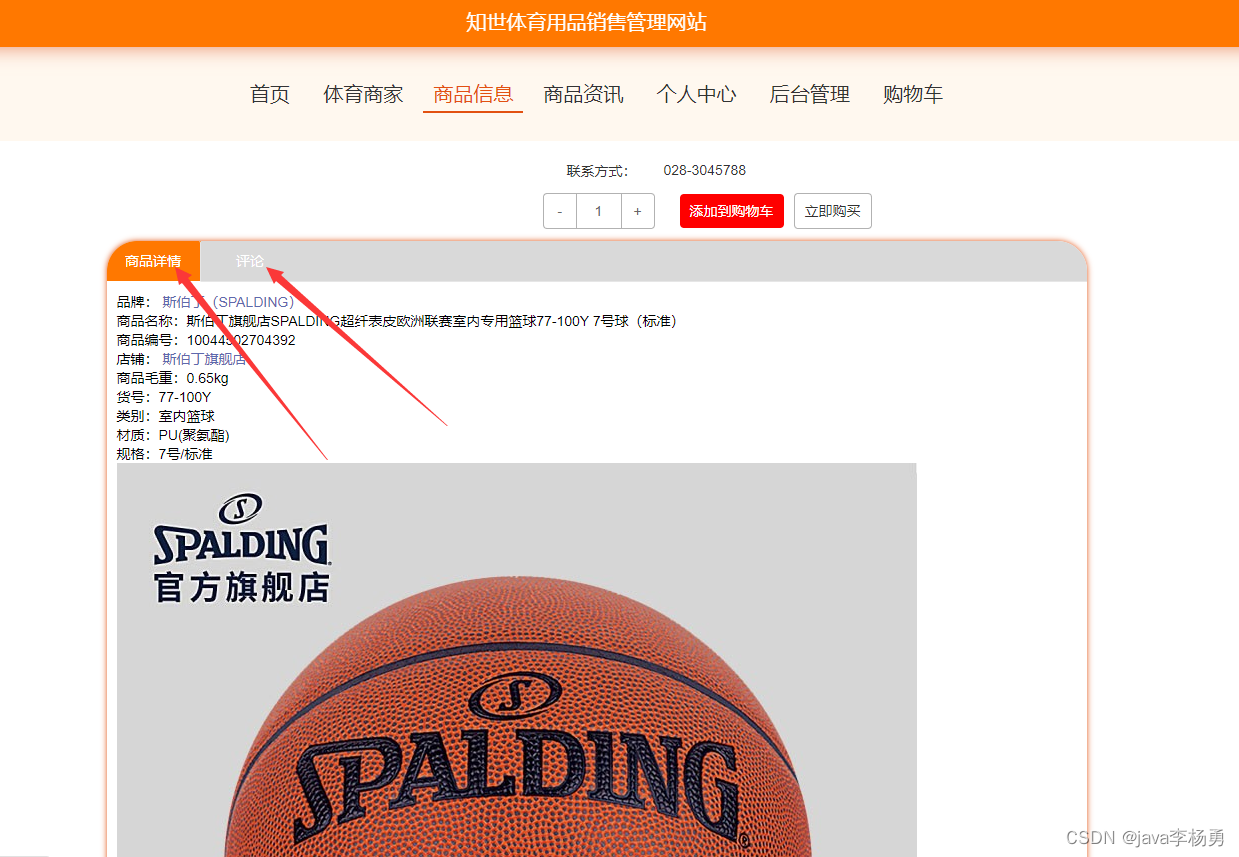The image size is (1239, 857).
Task: Decrease quantity with the minus button
Action: coord(560,211)
